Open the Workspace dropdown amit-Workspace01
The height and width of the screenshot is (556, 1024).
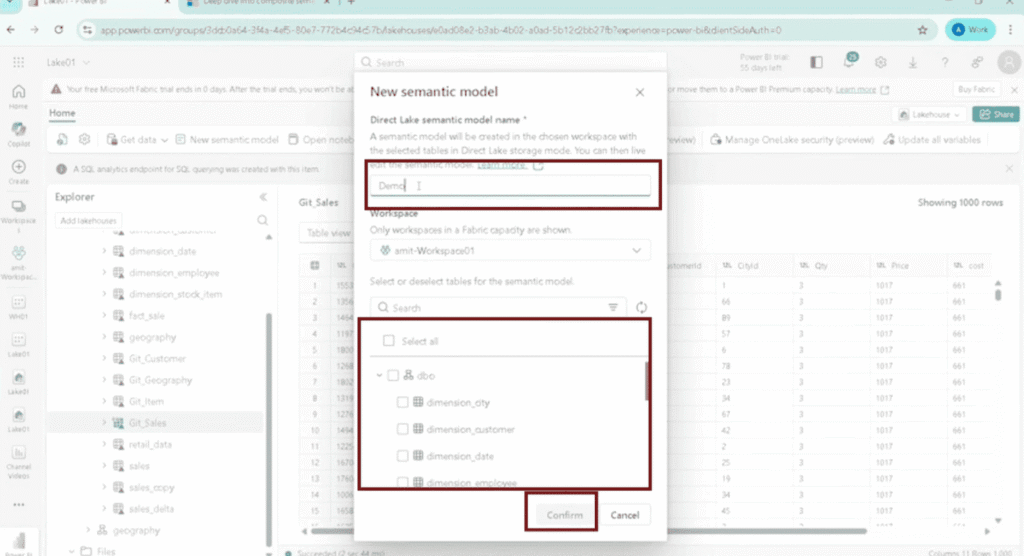pyautogui.click(x=509, y=250)
